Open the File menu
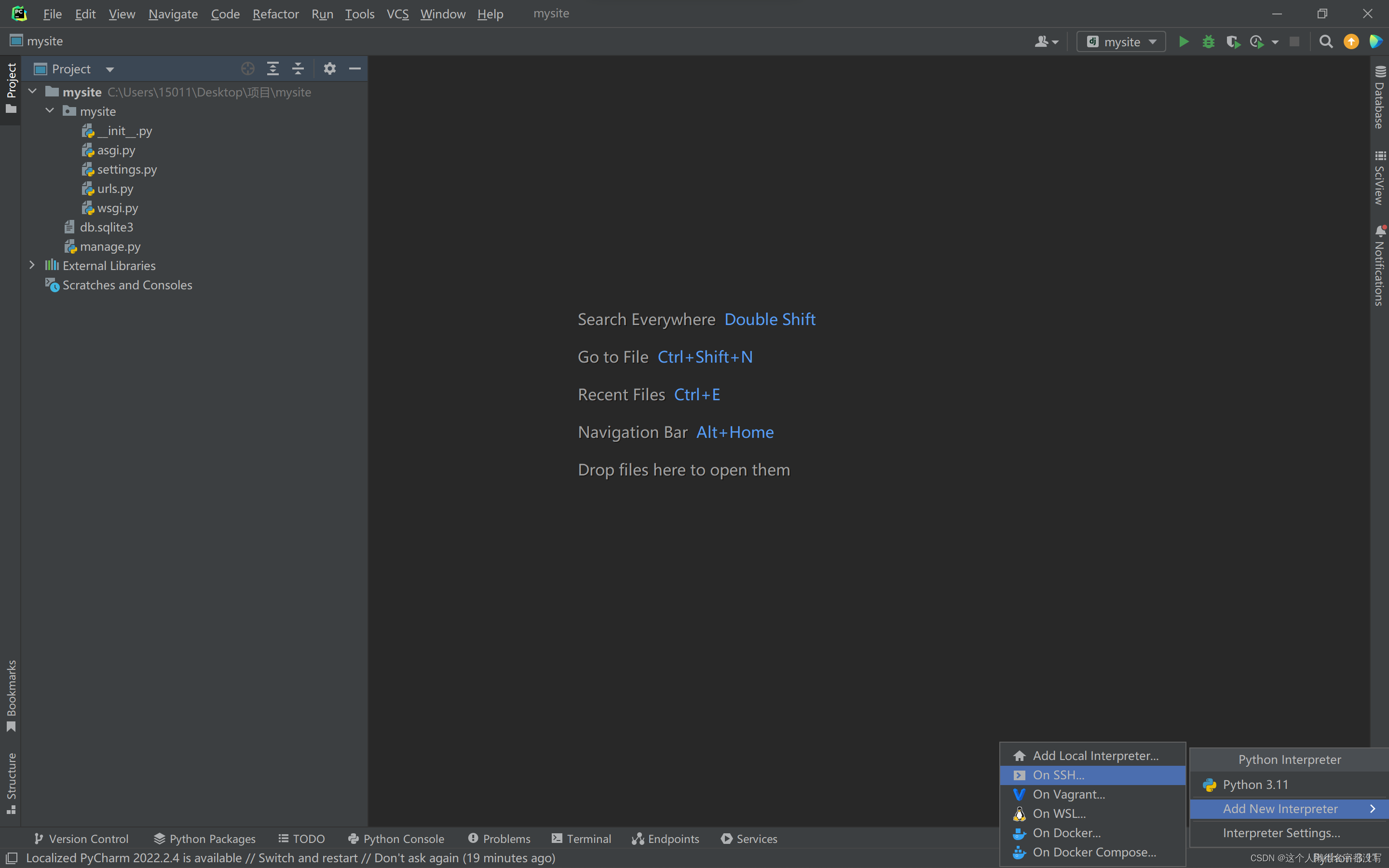This screenshot has width=1389, height=868. [52, 14]
